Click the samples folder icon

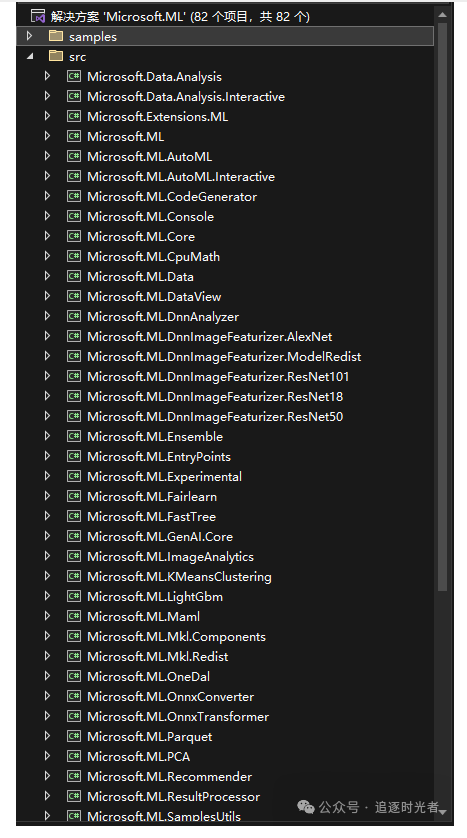[x=56, y=36]
